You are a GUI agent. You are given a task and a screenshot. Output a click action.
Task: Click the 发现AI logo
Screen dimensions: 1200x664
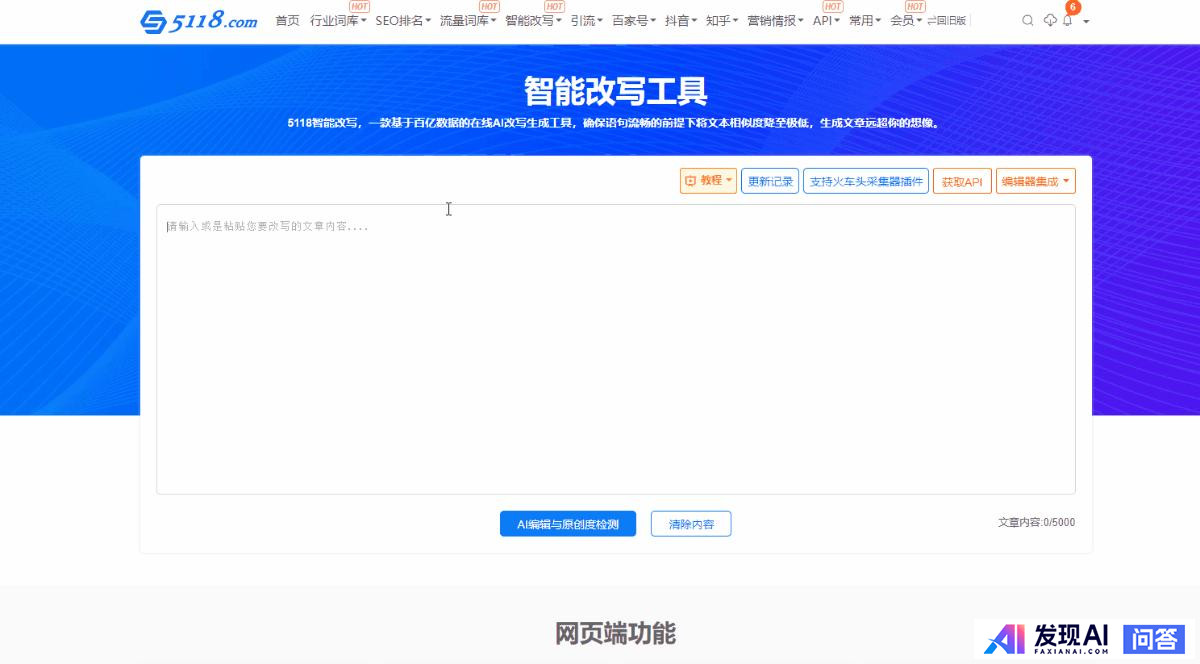click(1046, 638)
